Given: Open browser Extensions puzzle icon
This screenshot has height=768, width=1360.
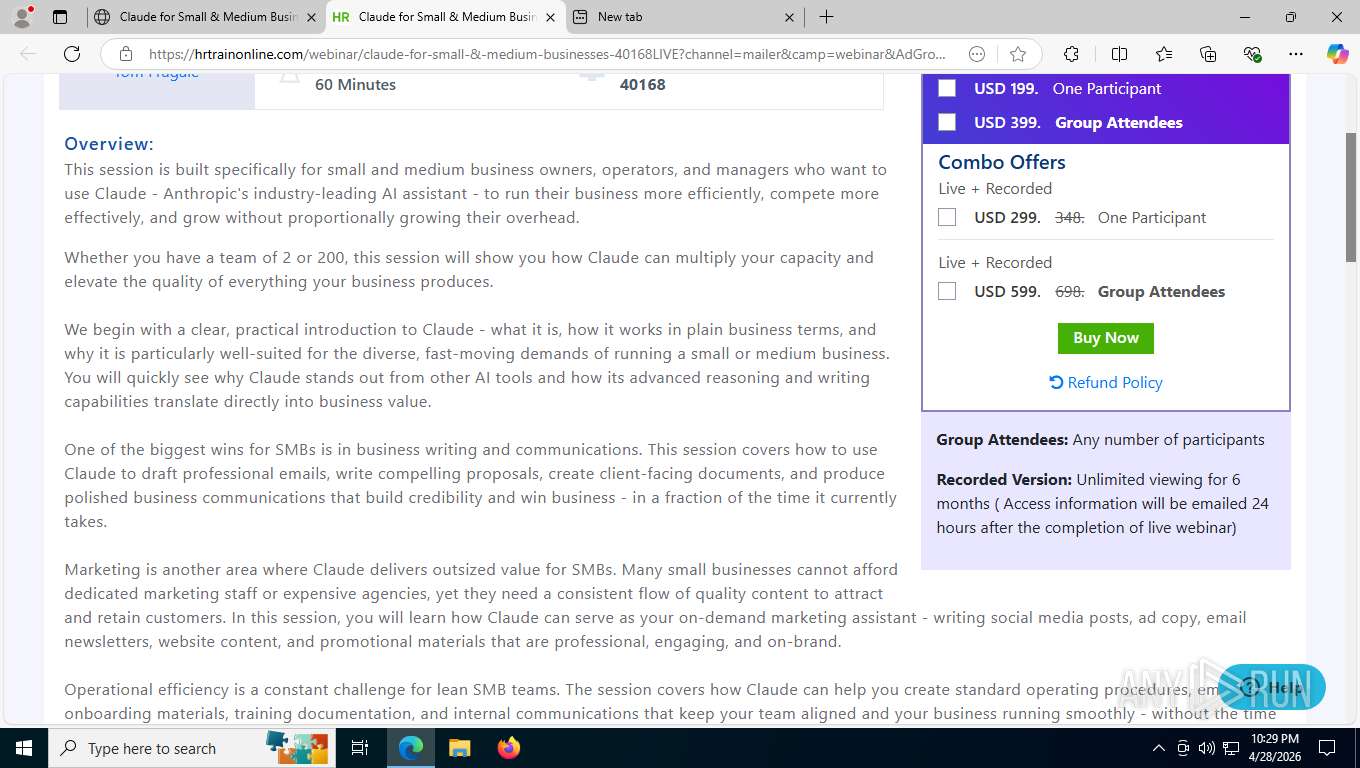Looking at the screenshot, I should point(1072,54).
